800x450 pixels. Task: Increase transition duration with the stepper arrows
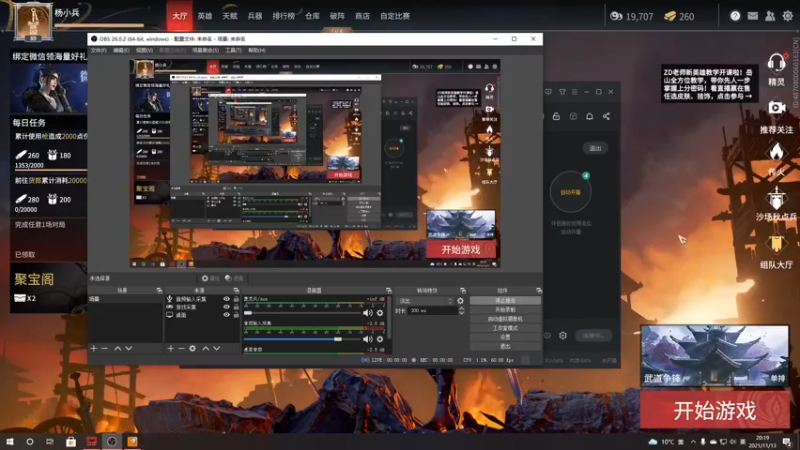pos(461,308)
